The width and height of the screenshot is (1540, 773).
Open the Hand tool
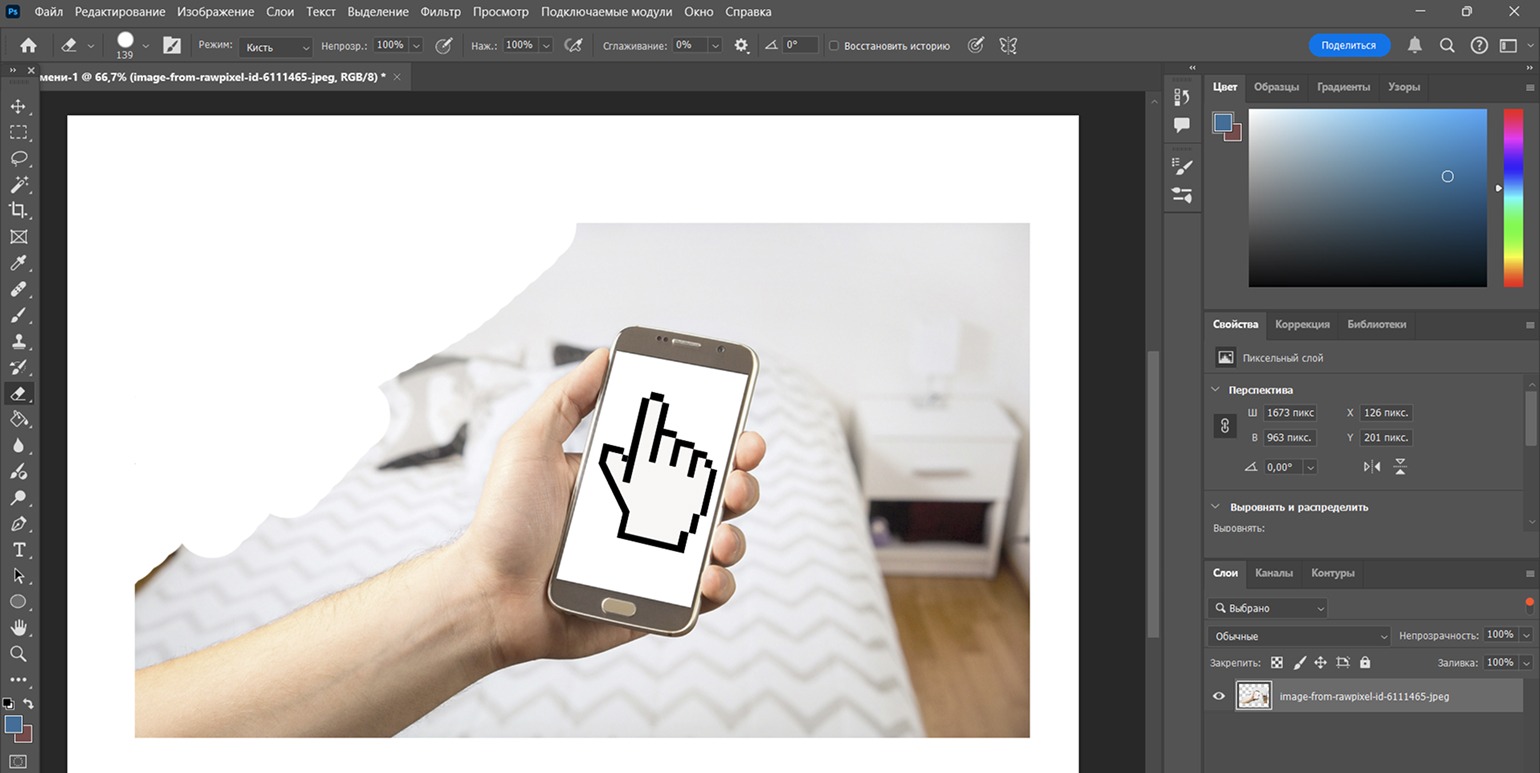tap(18, 627)
